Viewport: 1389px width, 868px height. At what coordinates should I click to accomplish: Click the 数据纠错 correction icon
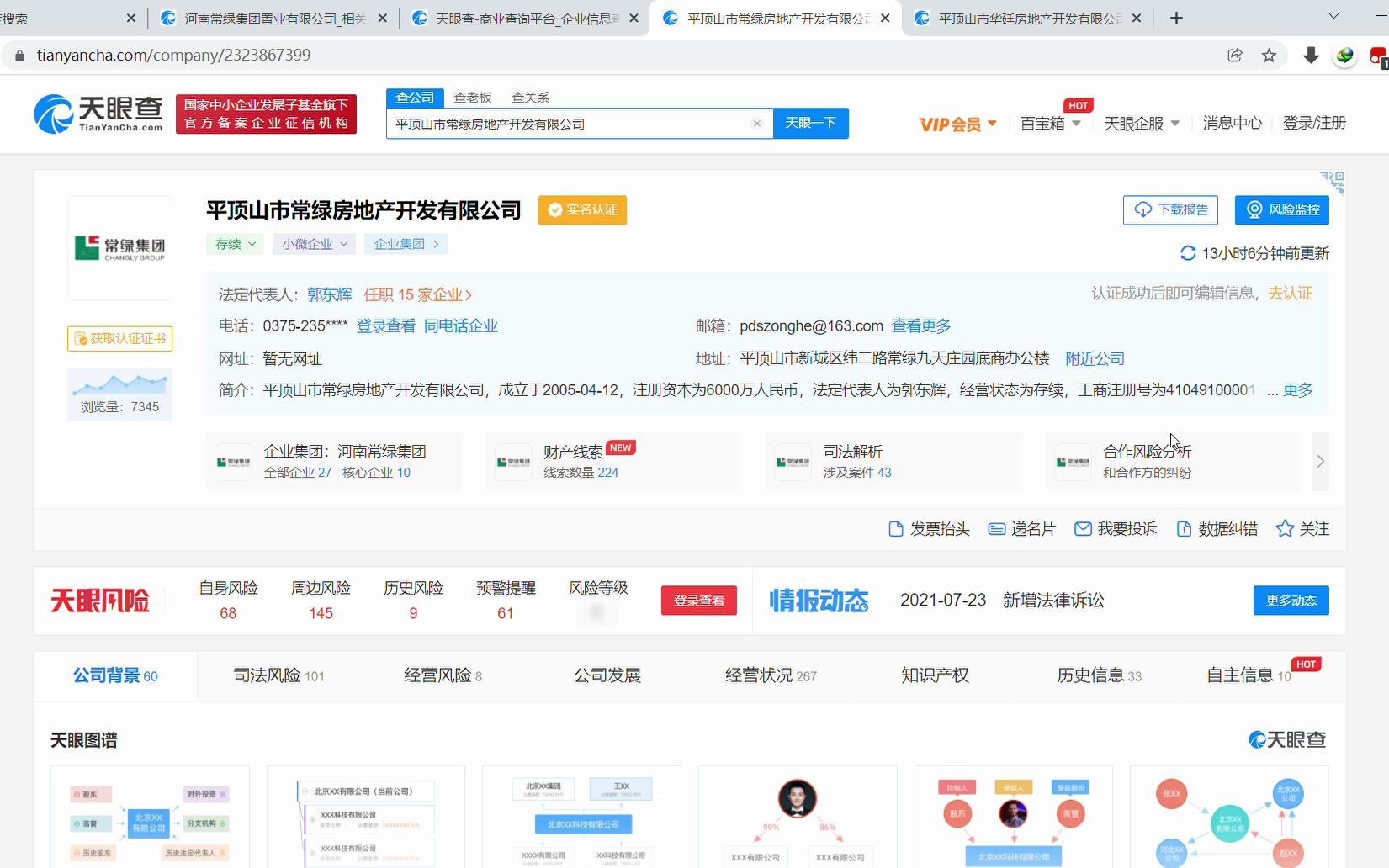click(x=1184, y=529)
